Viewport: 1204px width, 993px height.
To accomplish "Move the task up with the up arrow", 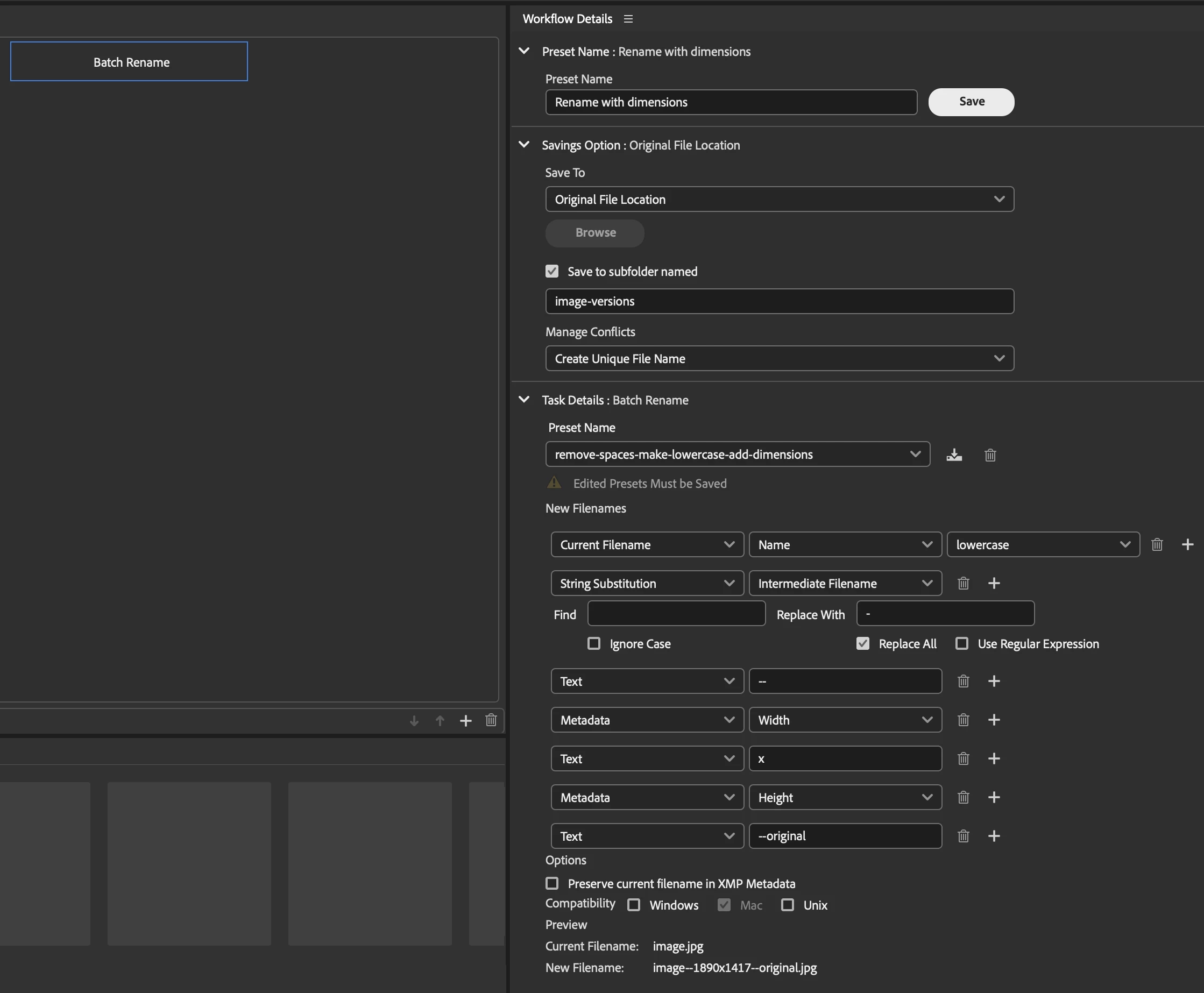I will pyautogui.click(x=440, y=721).
